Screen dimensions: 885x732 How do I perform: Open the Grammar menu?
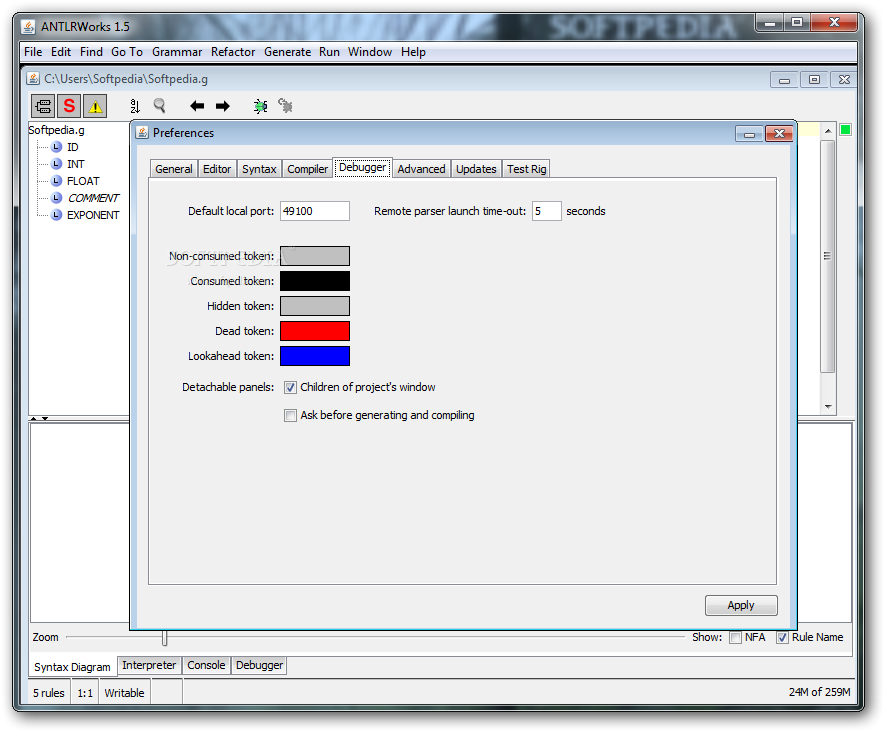point(177,52)
